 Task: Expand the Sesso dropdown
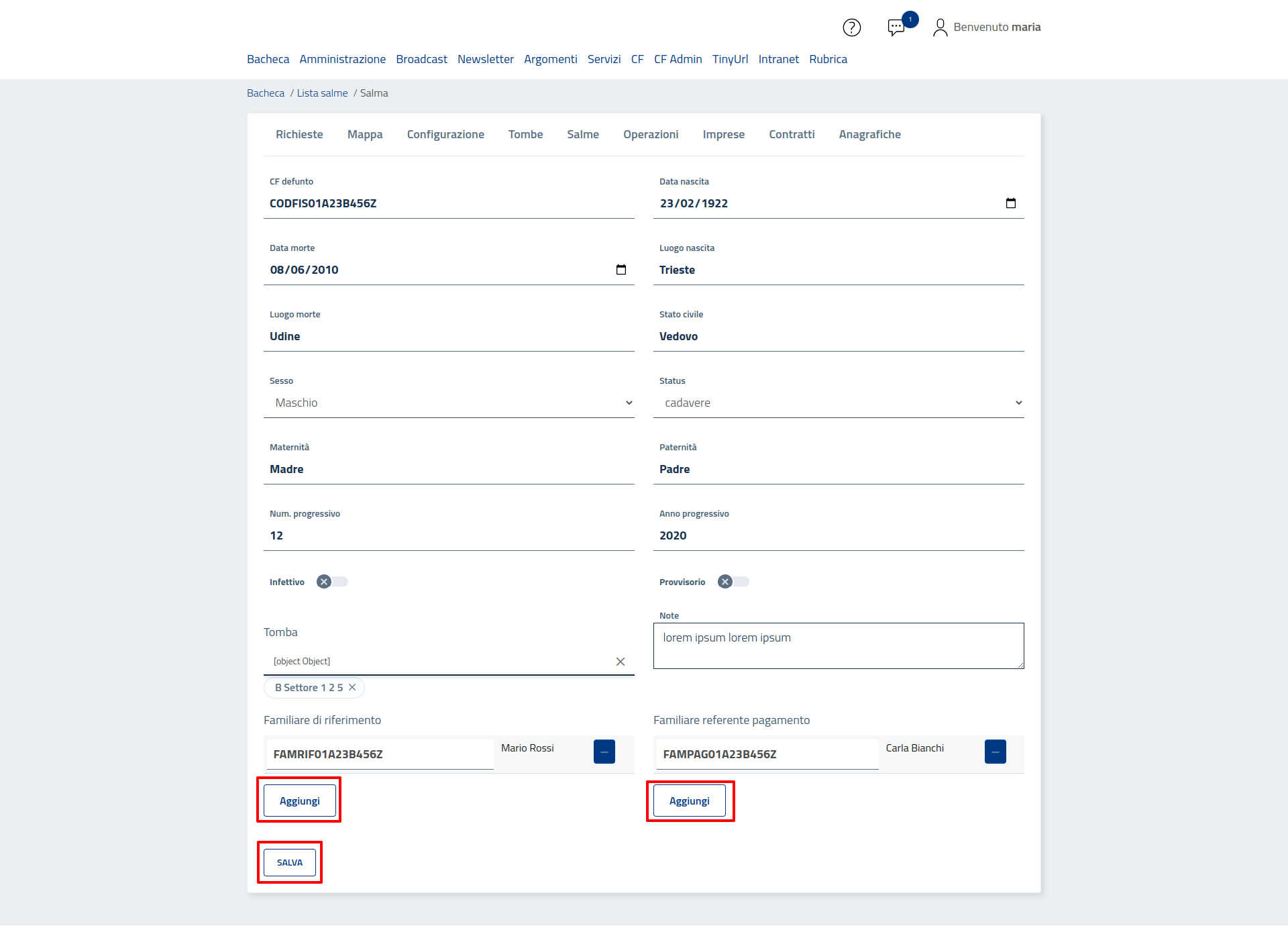pos(449,403)
